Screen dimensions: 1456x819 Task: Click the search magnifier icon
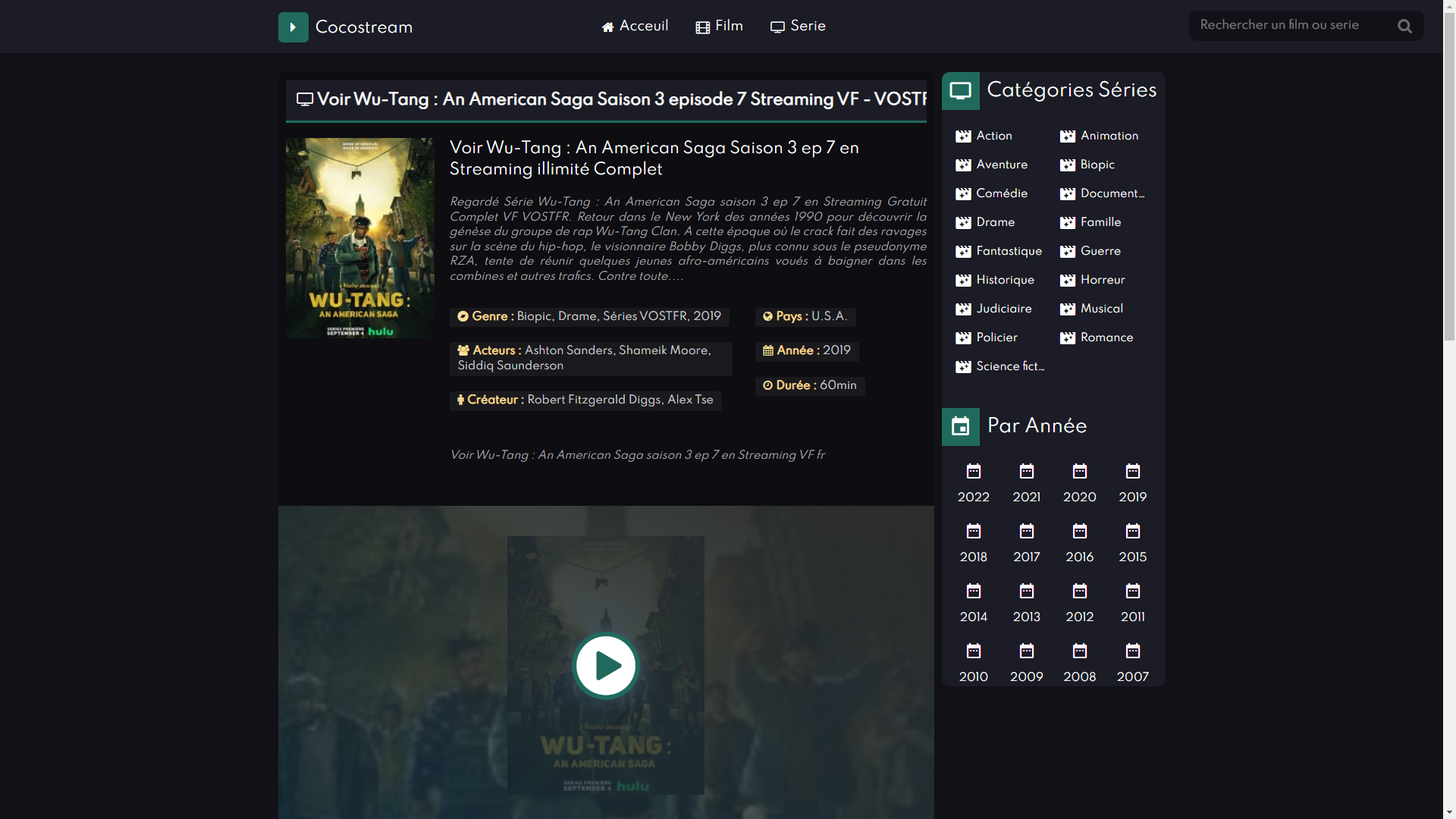[1404, 27]
